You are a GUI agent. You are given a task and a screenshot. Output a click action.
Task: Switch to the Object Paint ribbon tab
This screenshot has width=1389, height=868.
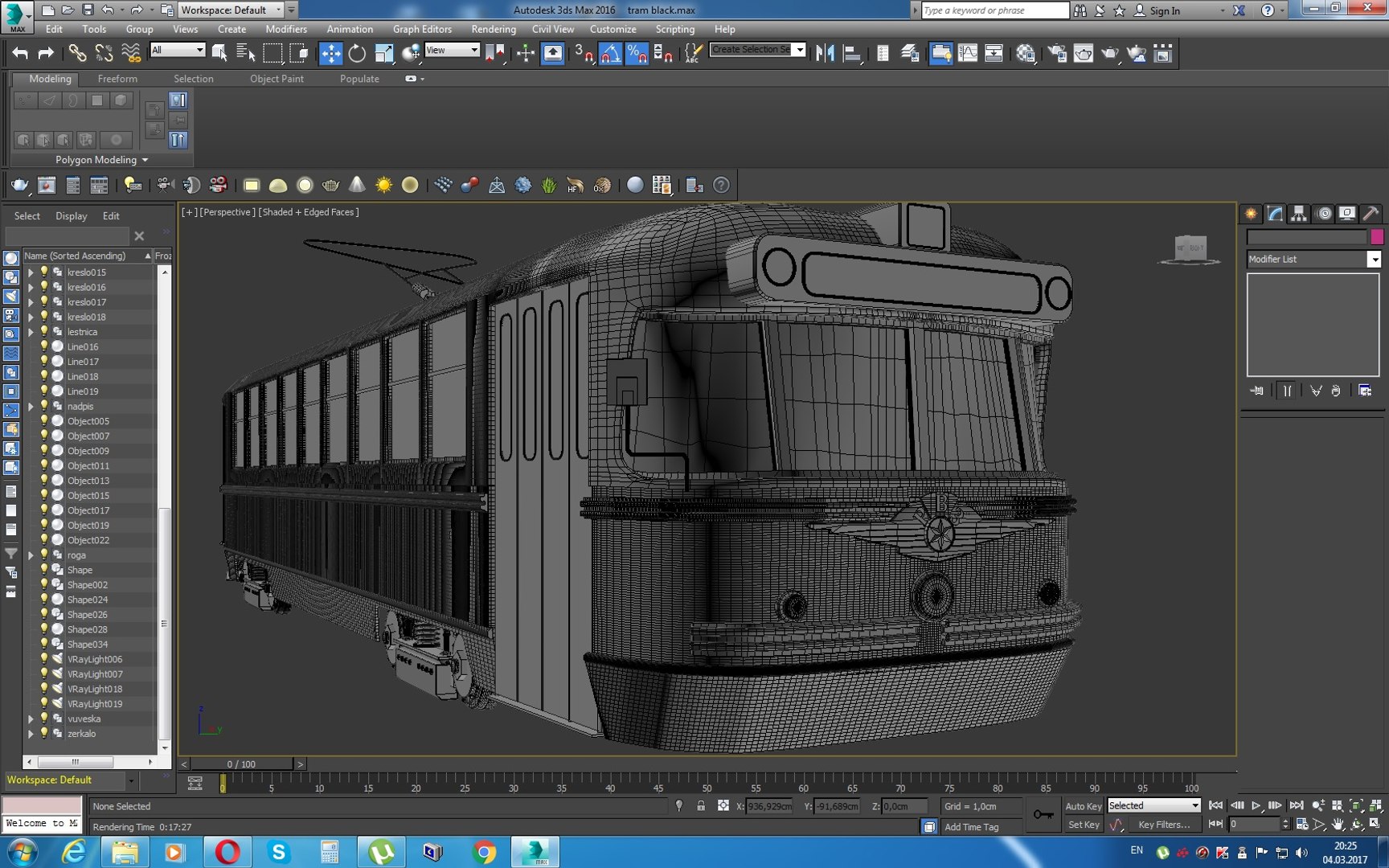277,79
